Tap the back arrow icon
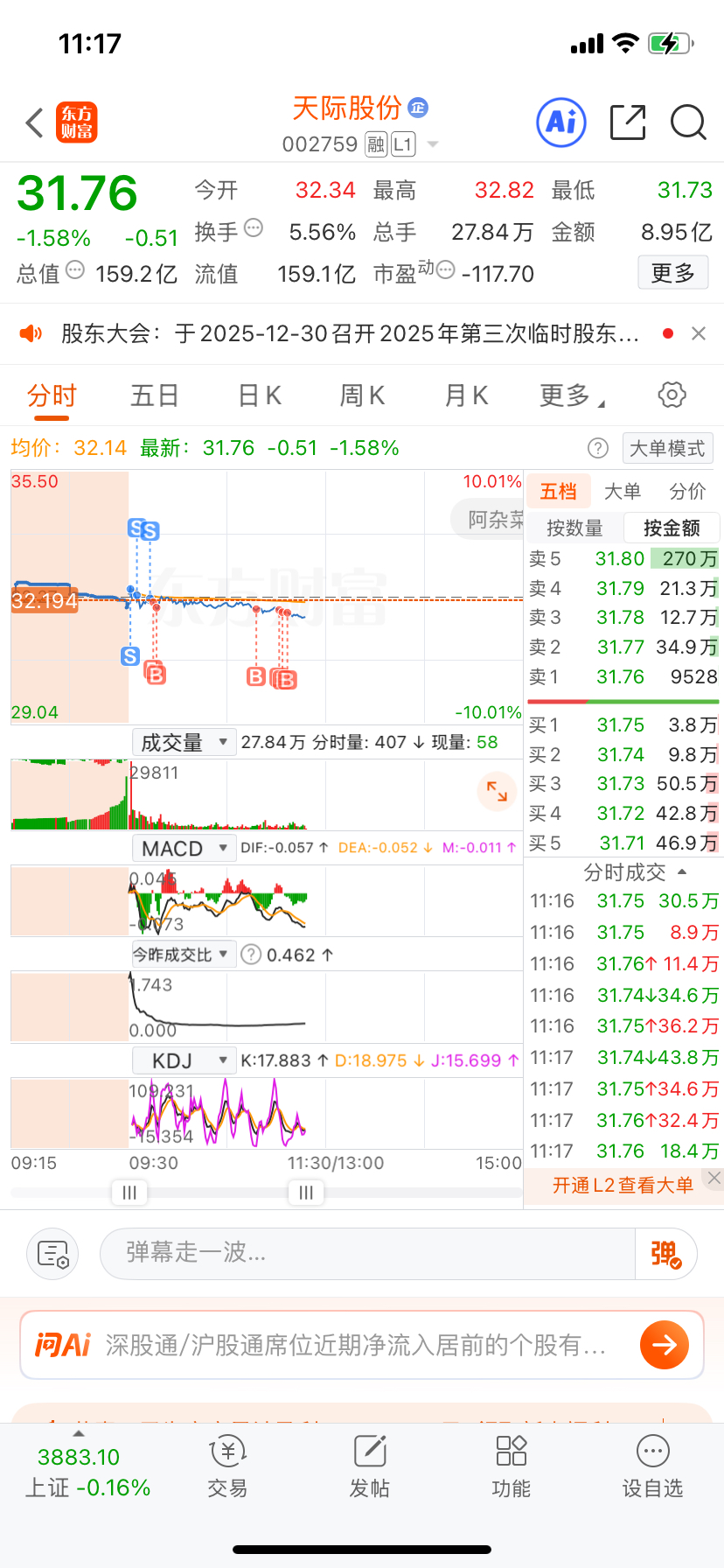724x1568 pixels. tap(35, 123)
